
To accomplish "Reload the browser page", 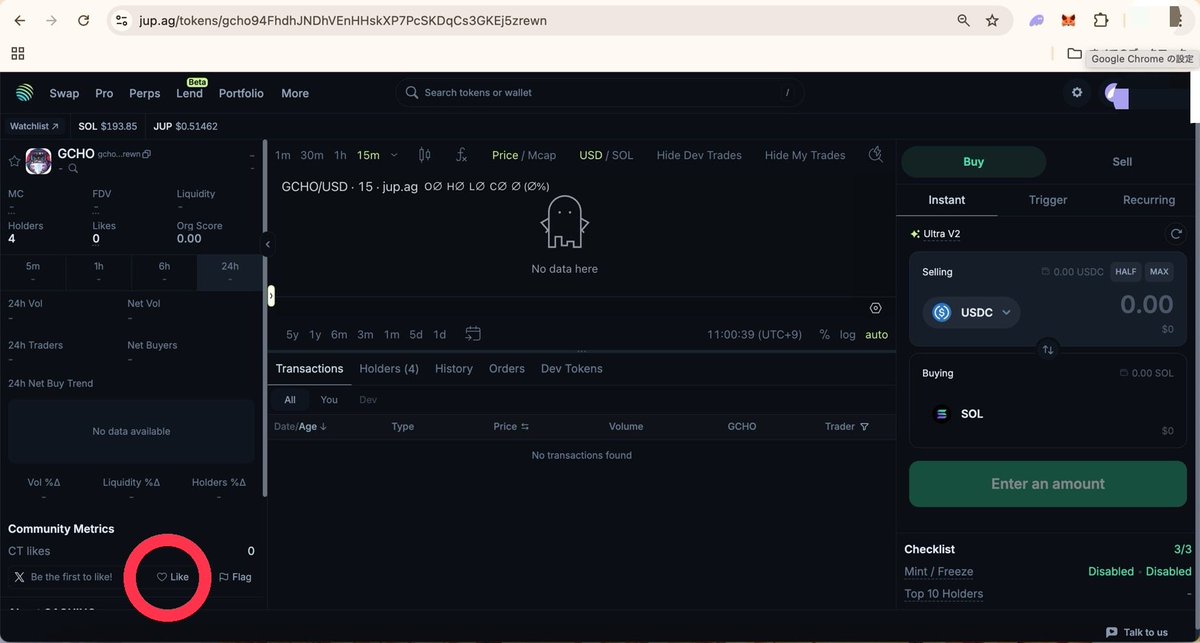I will tap(84, 20).
